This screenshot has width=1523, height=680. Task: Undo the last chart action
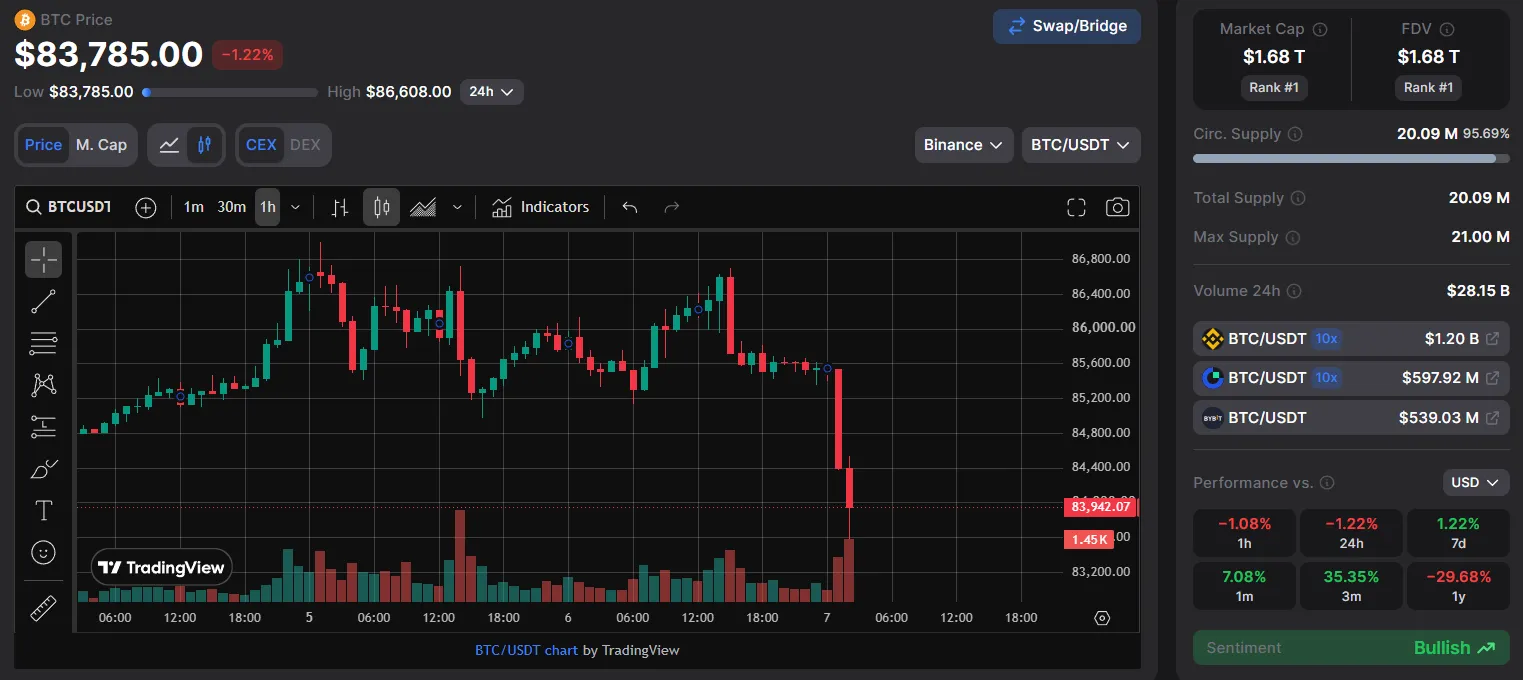[630, 207]
